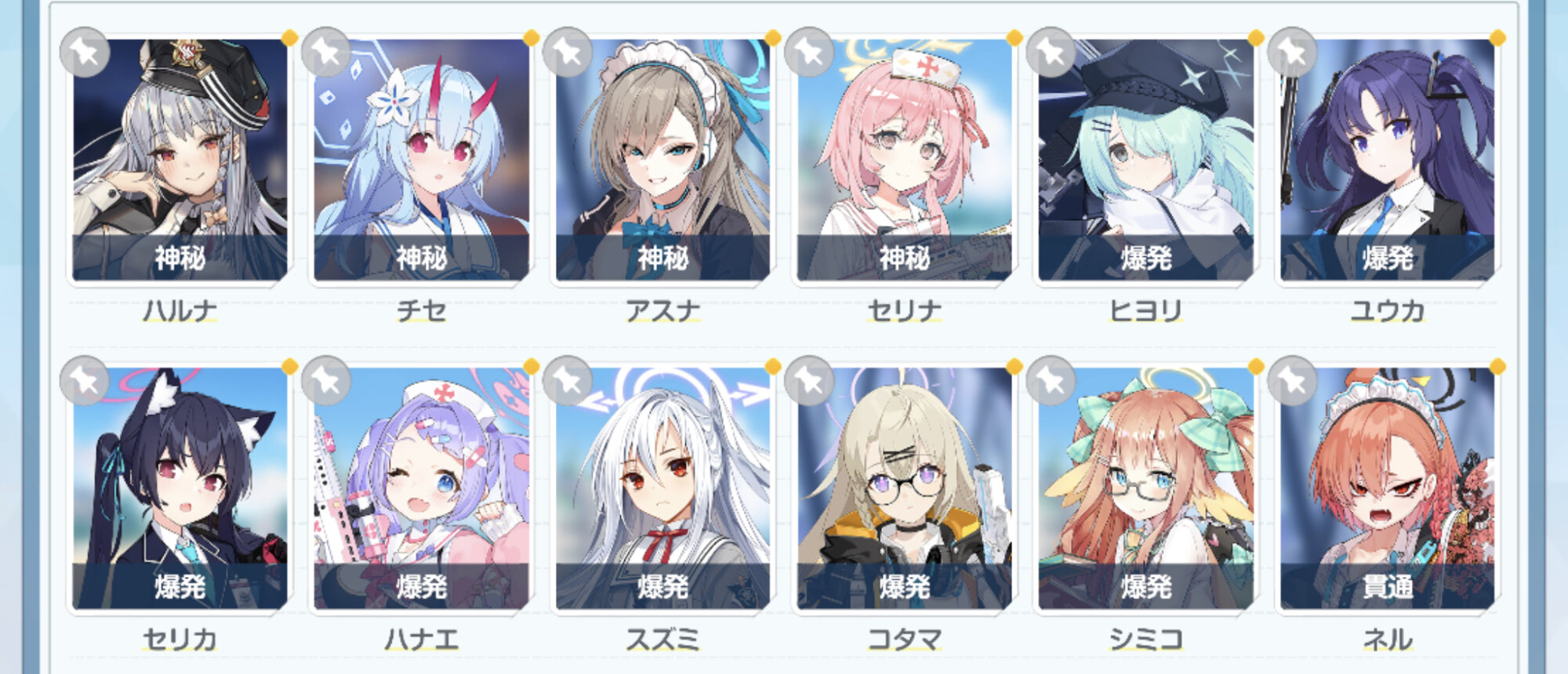Toggle pin icon on セリカ card

coord(85,381)
